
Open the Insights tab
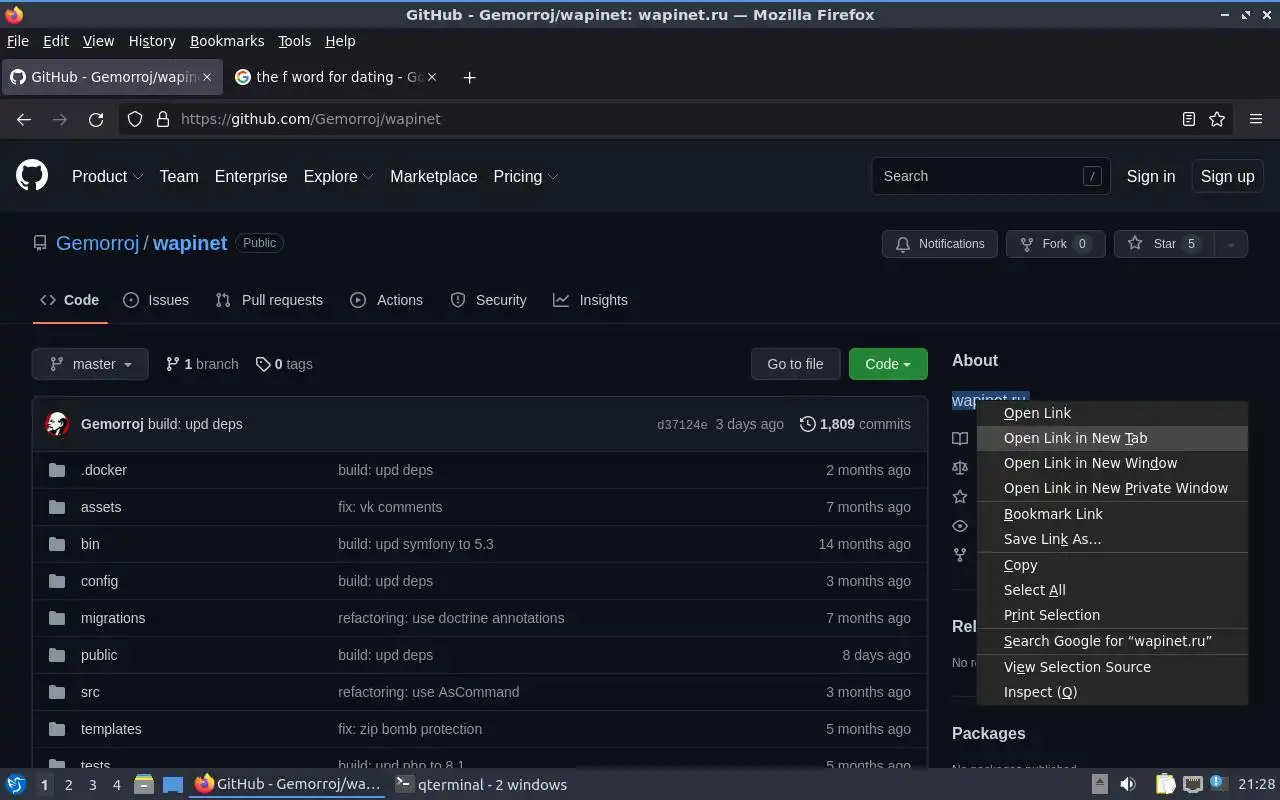(x=591, y=300)
